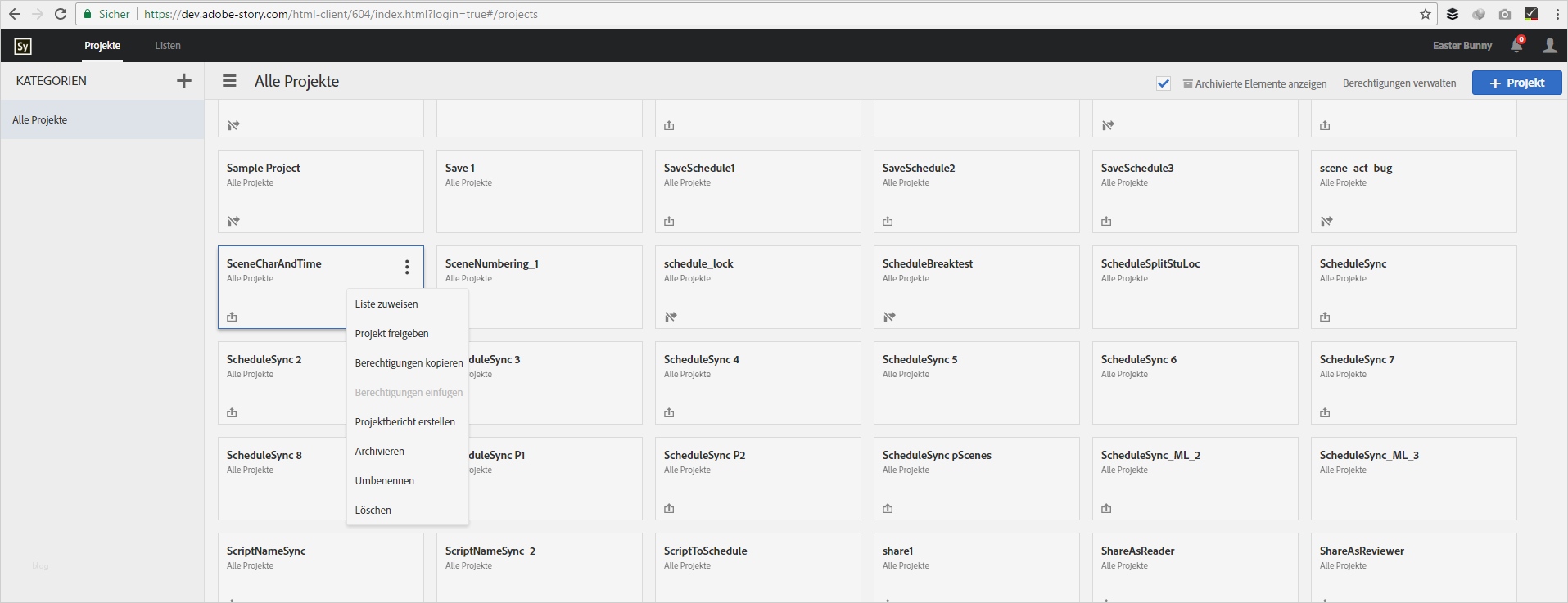The image size is (1568, 603).
Task: Open the ShareAsReviewer project
Action: point(1413,568)
